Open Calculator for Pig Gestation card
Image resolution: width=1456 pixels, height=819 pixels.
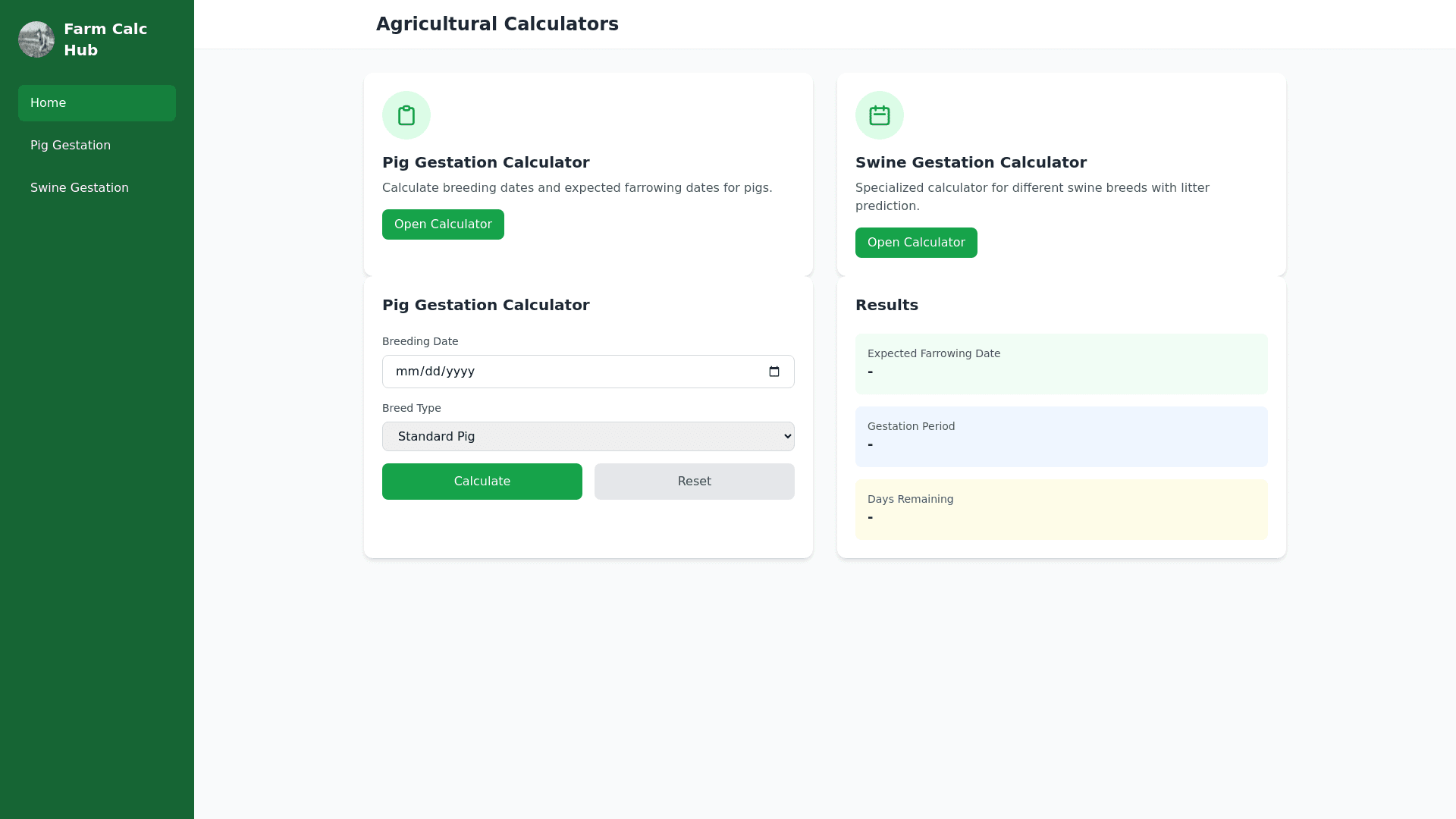point(443,224)
